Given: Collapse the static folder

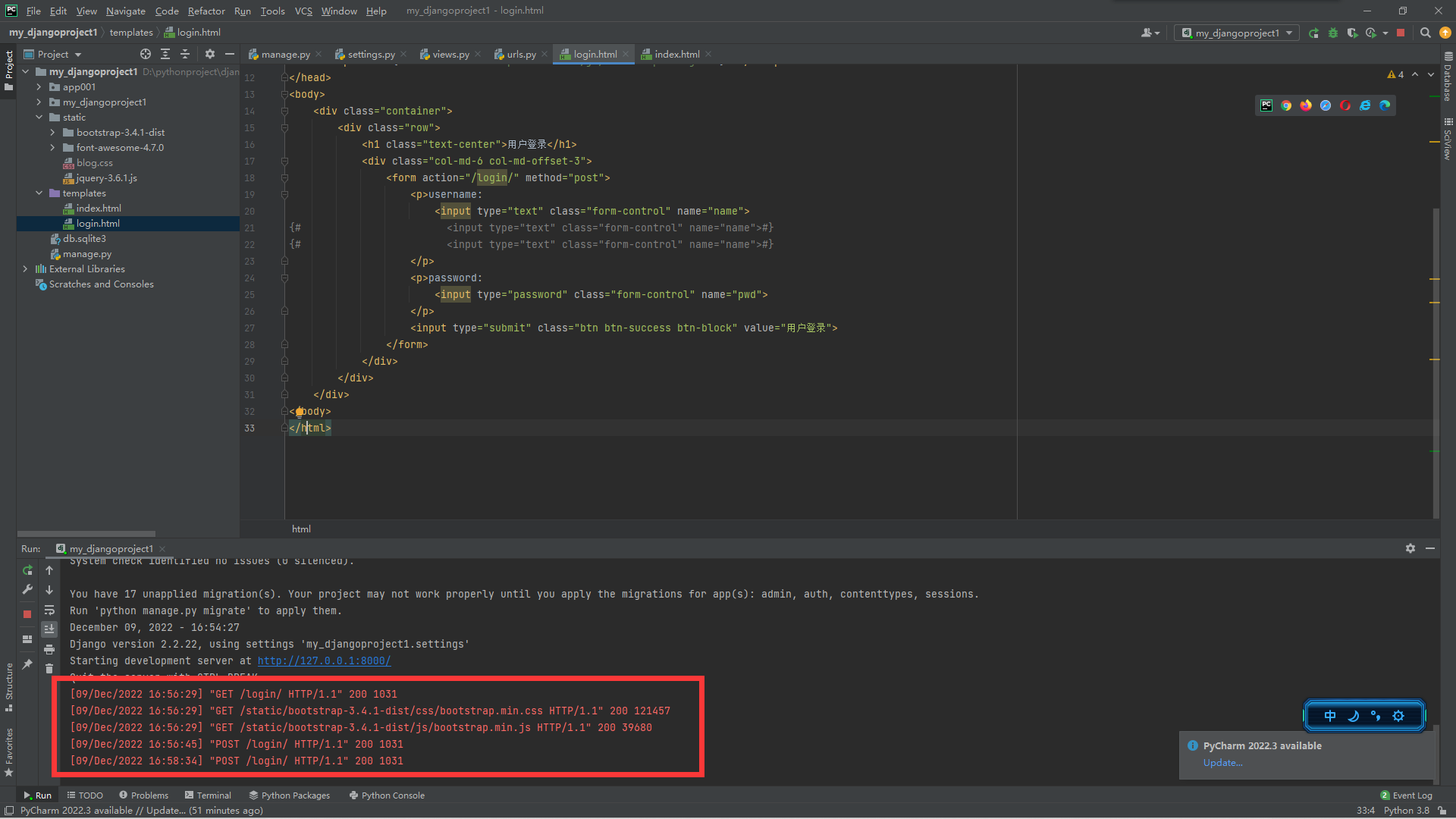Looking at the screenshot, I should 39,118.
